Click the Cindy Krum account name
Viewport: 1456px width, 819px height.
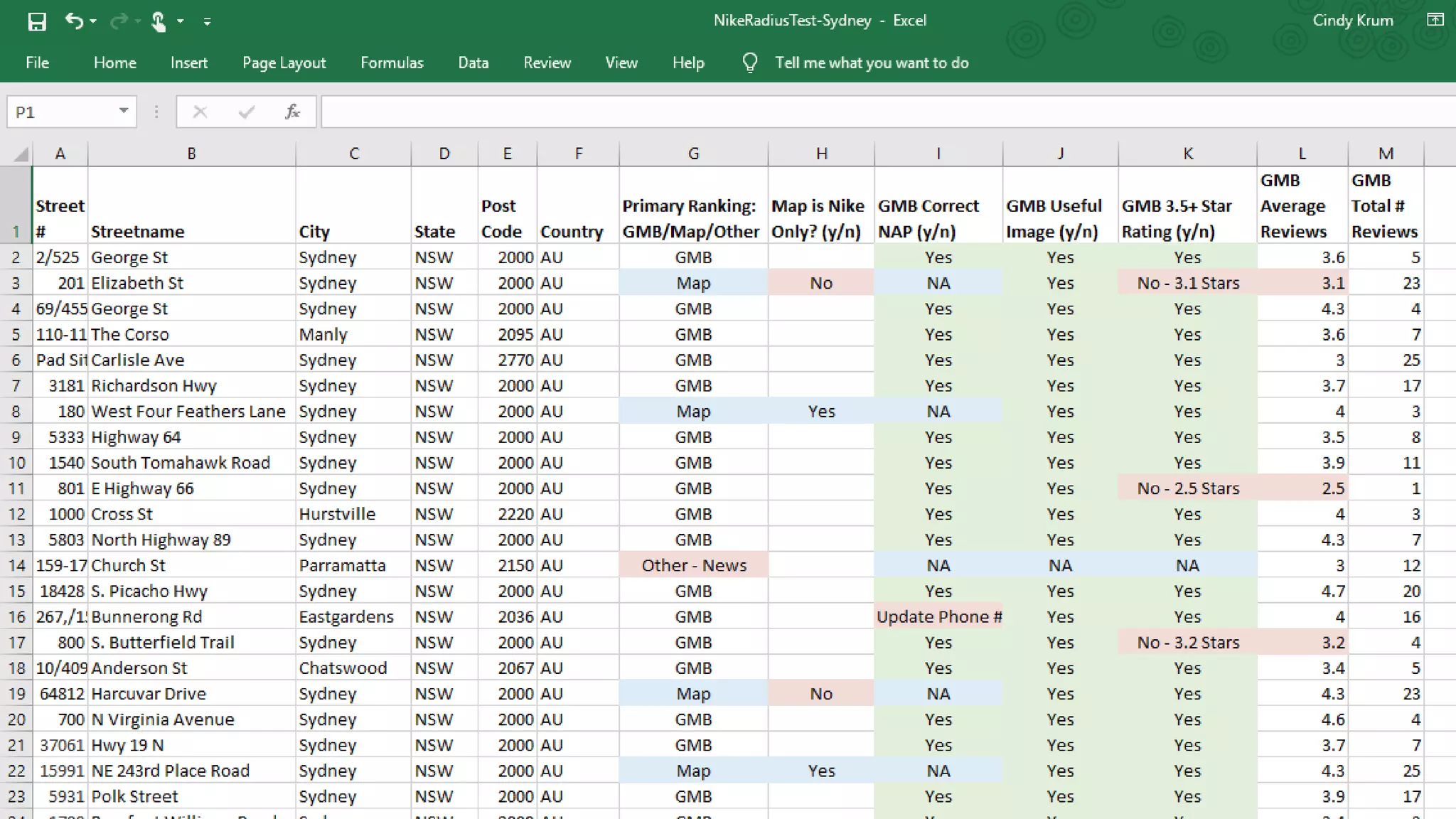coord(1352,20)
